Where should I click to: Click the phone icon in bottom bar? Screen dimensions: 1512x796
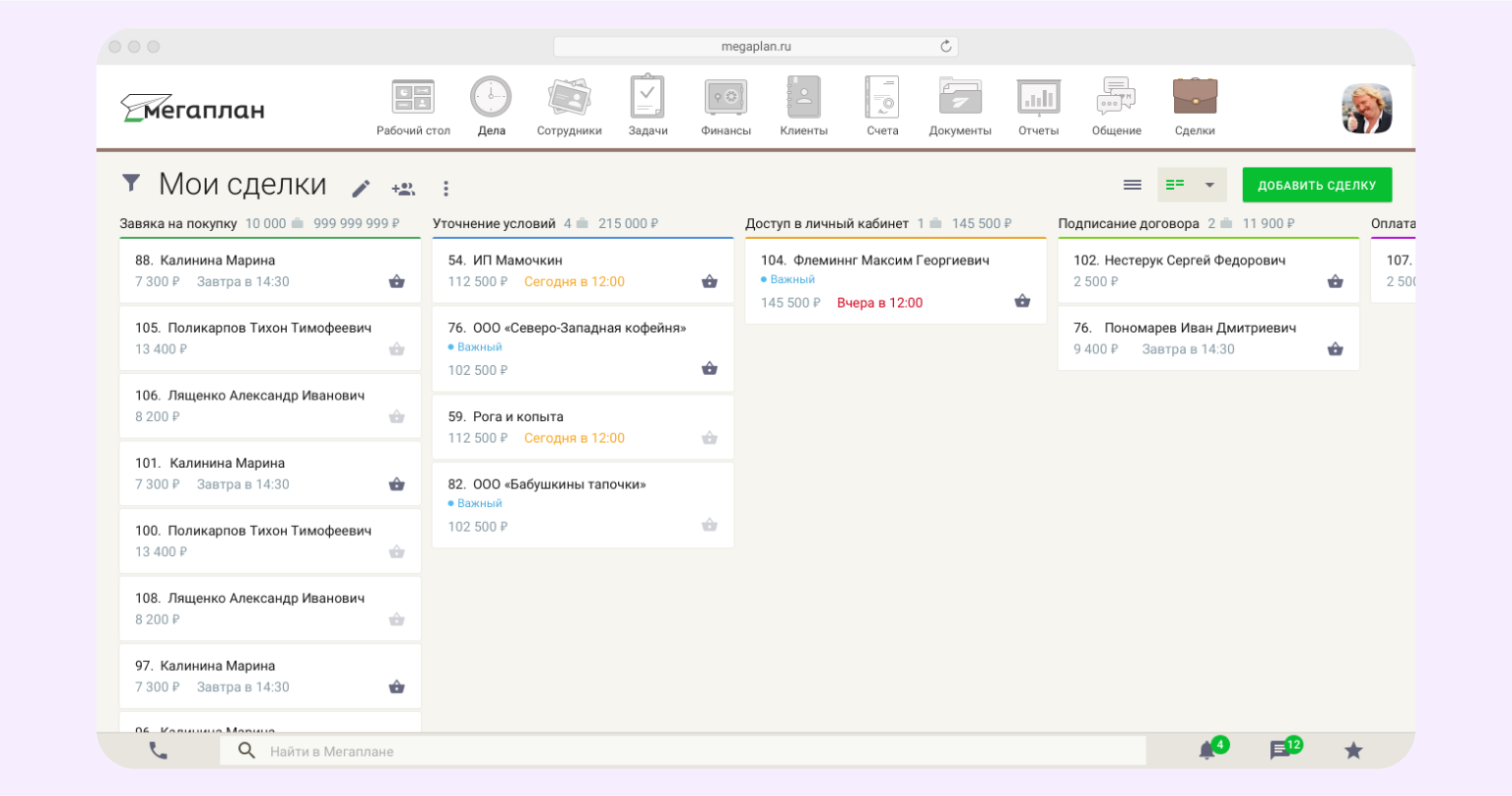coord(159,751)
